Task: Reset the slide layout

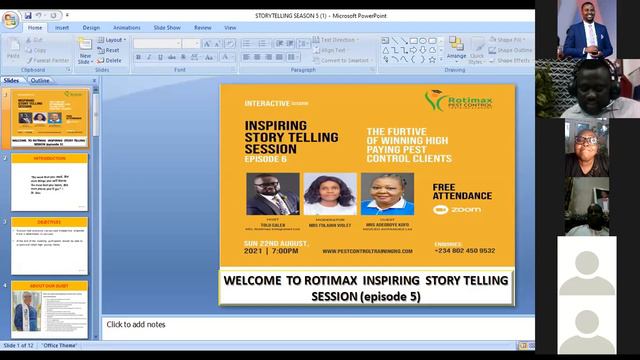Action: point(109,50)
